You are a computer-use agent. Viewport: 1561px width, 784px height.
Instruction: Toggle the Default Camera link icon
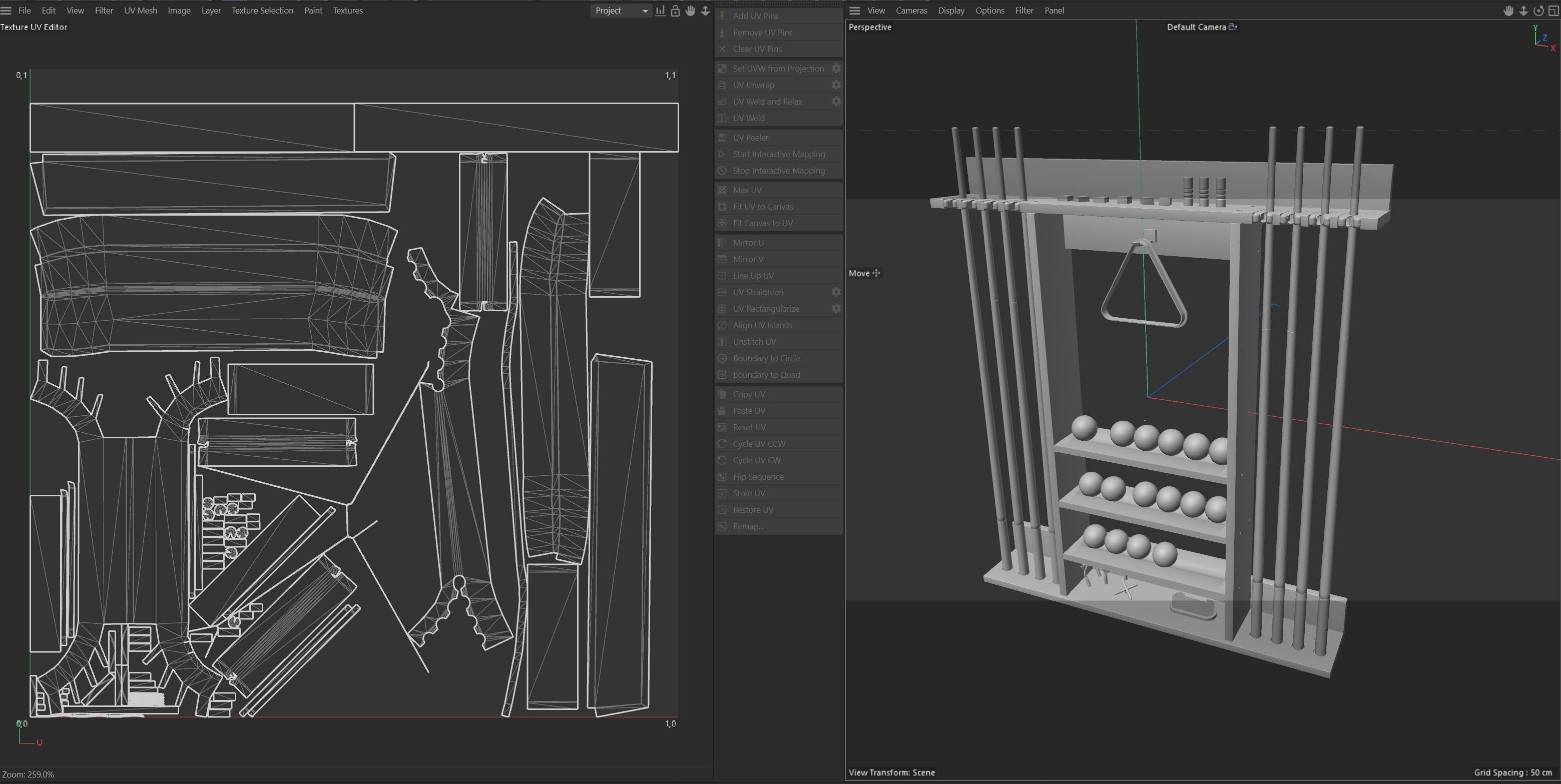[x=1233, y=27]
